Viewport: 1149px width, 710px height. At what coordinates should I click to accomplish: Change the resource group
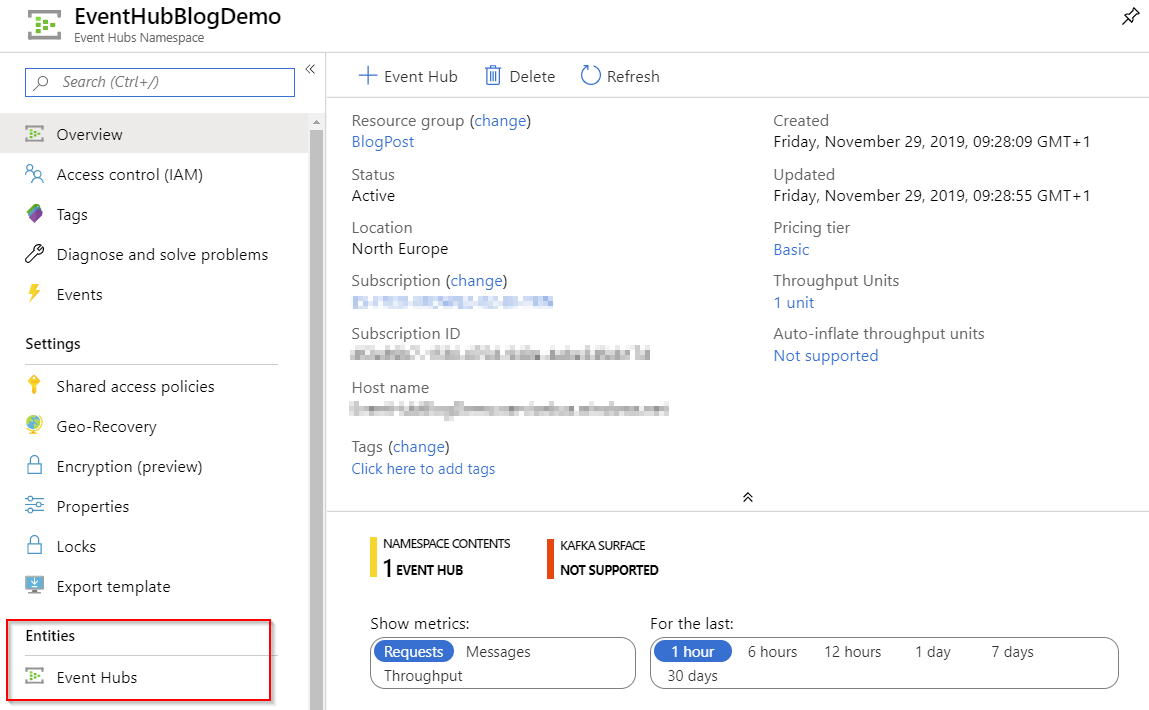(x=500, y=120)
